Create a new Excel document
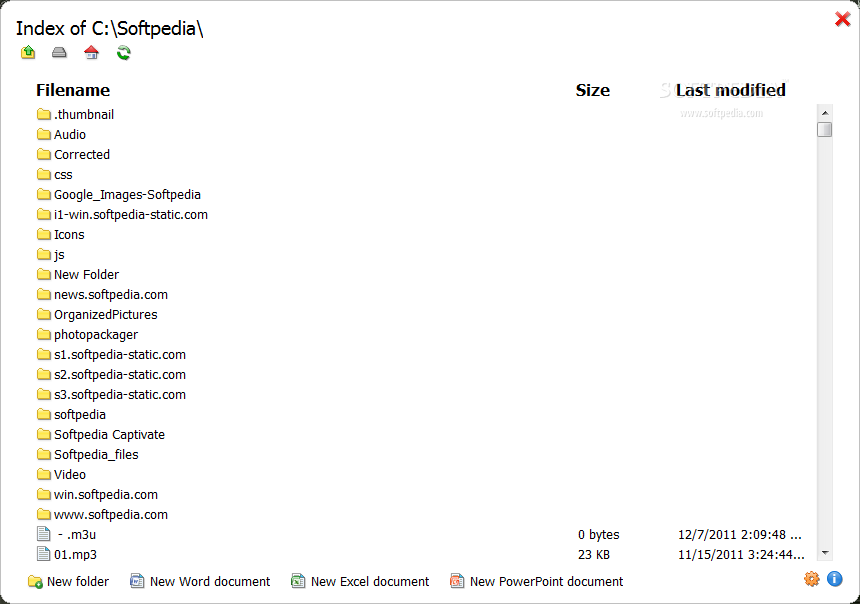Screen dimensions: 860x604 coord(360,582)
